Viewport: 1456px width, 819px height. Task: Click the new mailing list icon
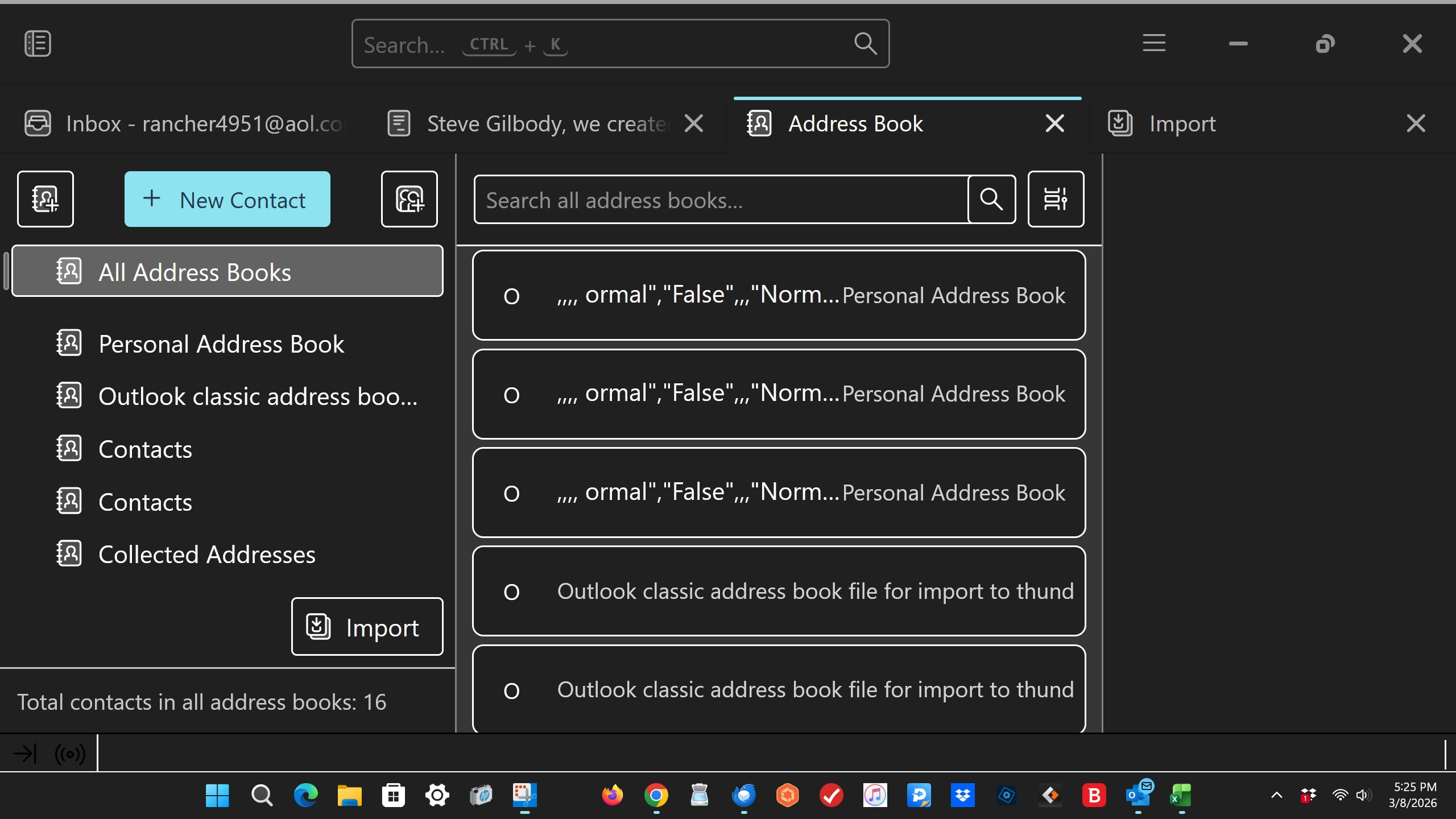point(409,199)
